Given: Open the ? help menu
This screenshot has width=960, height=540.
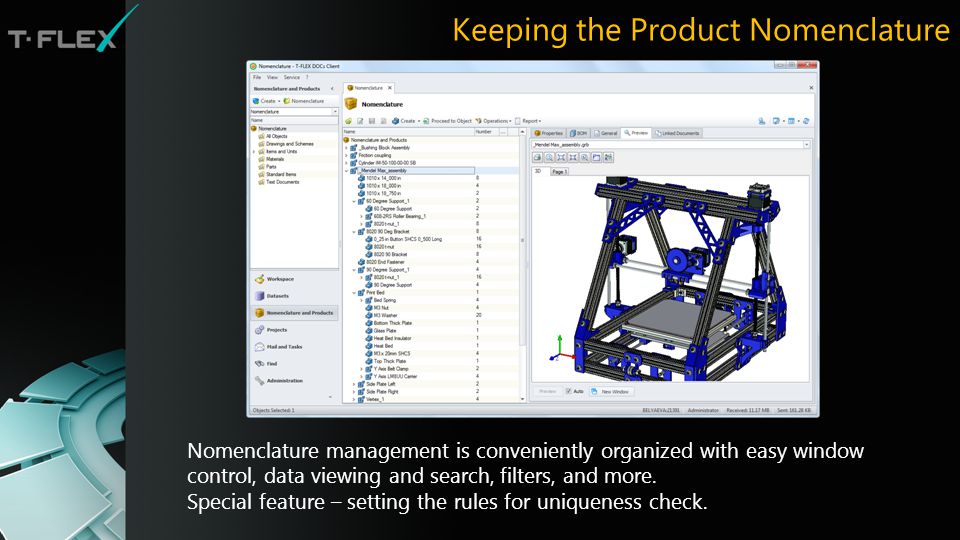Looking at the screenshot, I should pos(307,77).
